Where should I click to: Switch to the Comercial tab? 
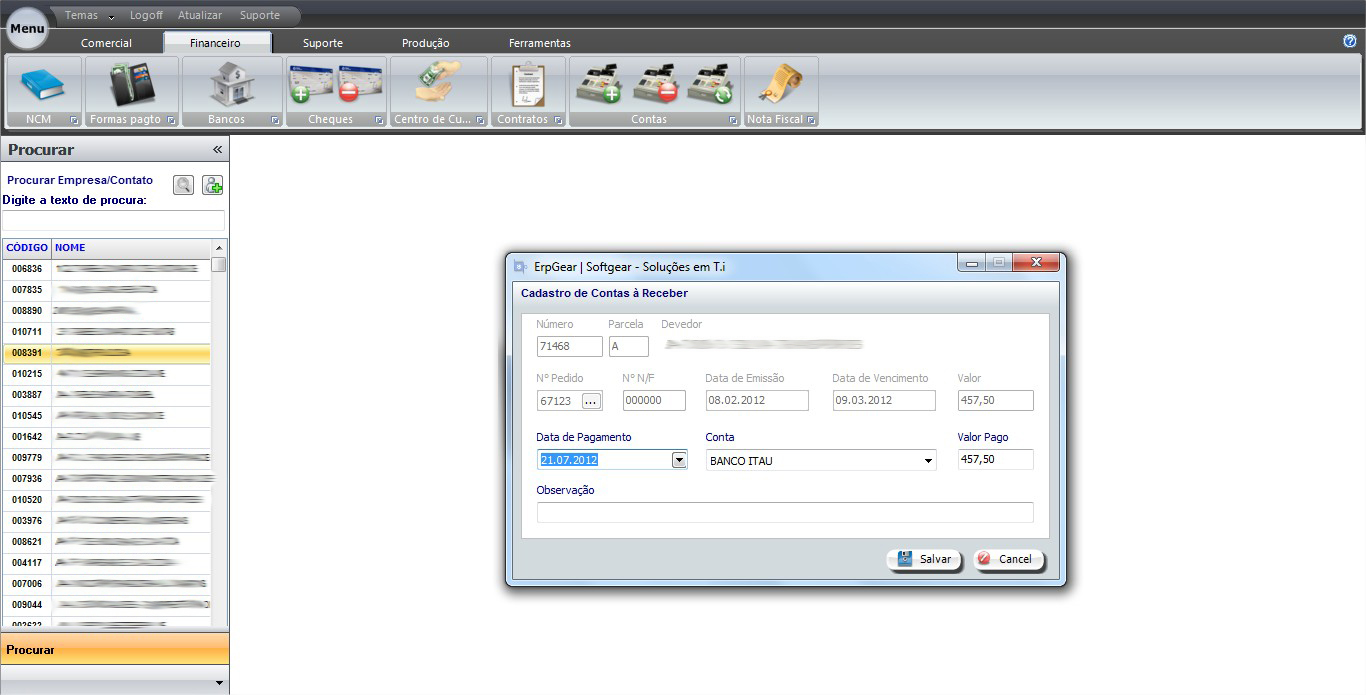(106, 43)
